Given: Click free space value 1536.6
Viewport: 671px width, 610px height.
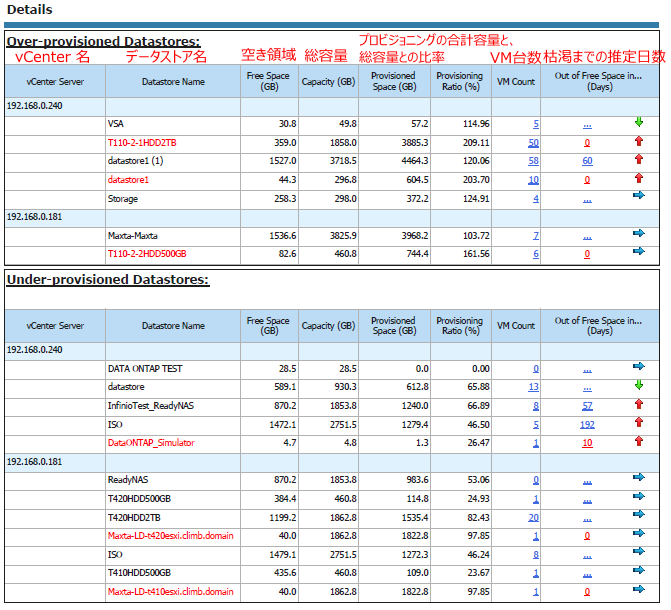Looking at the screenshot, I should pos(283,236).
